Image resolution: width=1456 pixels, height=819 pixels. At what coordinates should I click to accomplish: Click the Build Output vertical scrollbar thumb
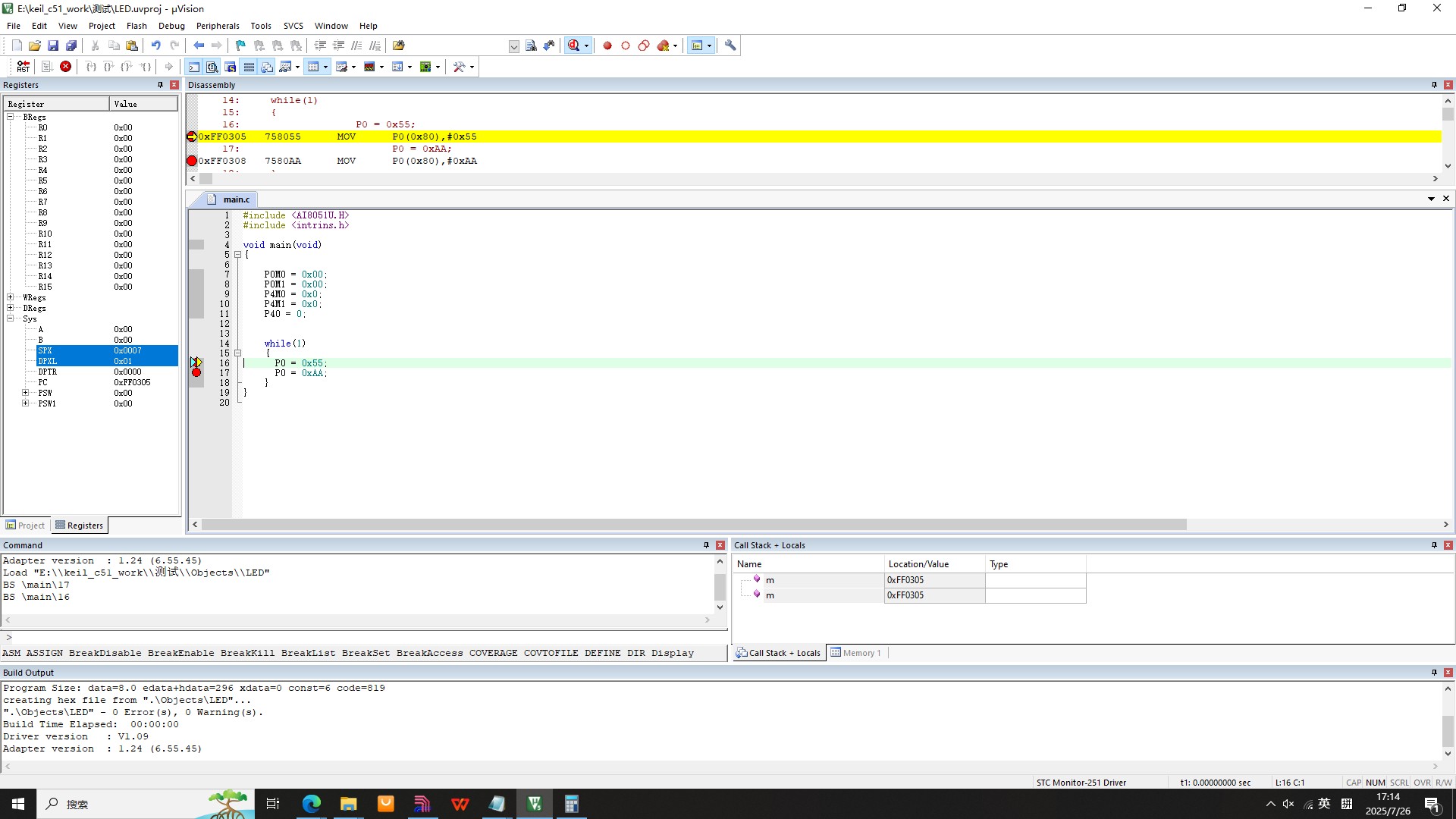(x=1448, y=731)
